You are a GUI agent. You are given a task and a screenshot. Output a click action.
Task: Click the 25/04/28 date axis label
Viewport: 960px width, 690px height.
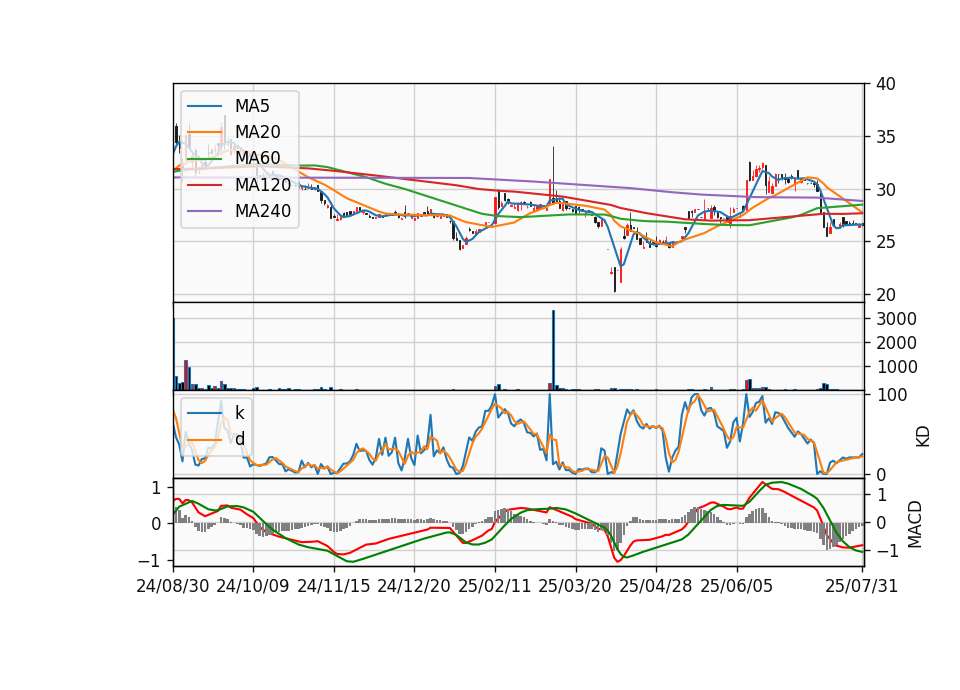[656, 586]
